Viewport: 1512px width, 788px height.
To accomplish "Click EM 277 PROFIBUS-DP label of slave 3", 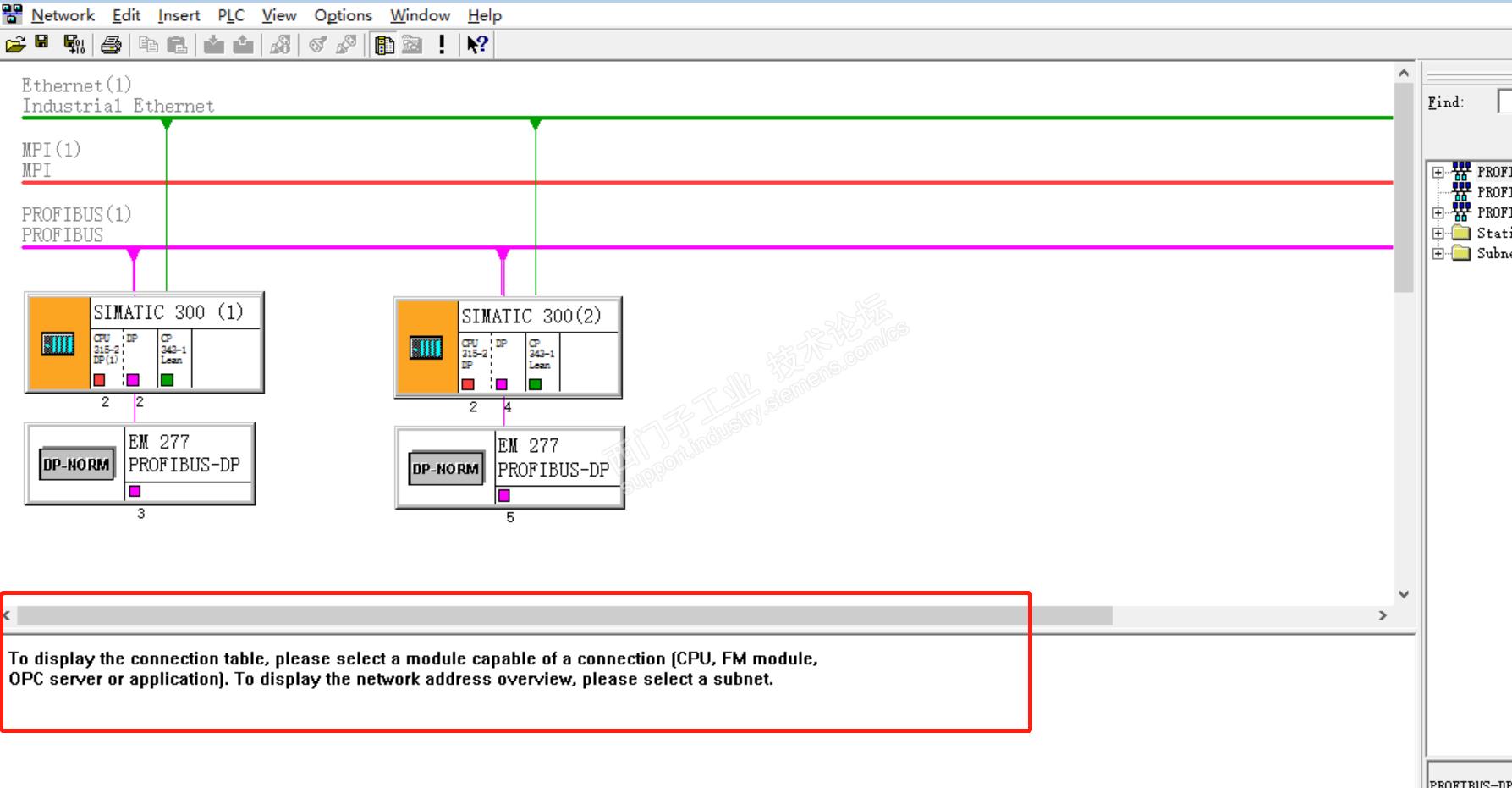I will point(184,454).
